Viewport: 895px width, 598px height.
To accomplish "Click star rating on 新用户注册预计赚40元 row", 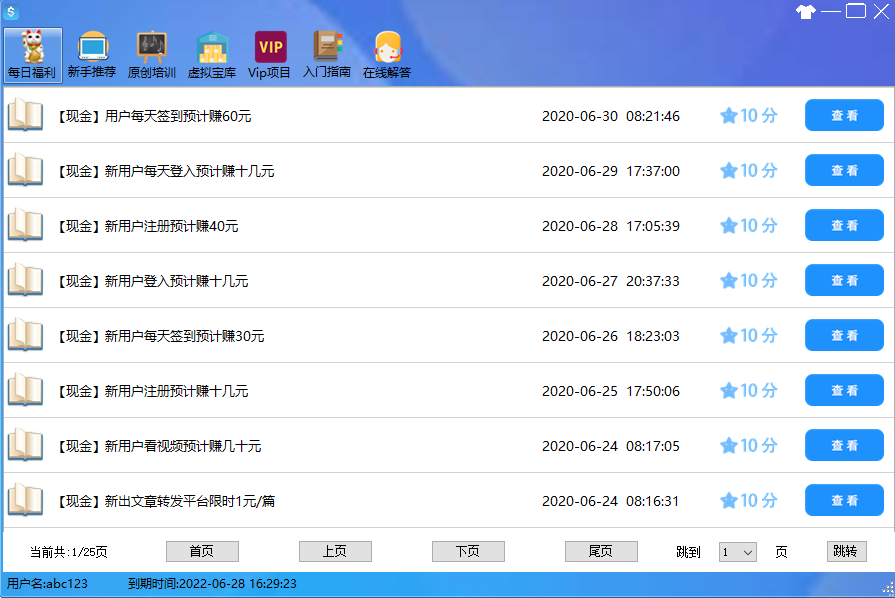I will [729, 226].
